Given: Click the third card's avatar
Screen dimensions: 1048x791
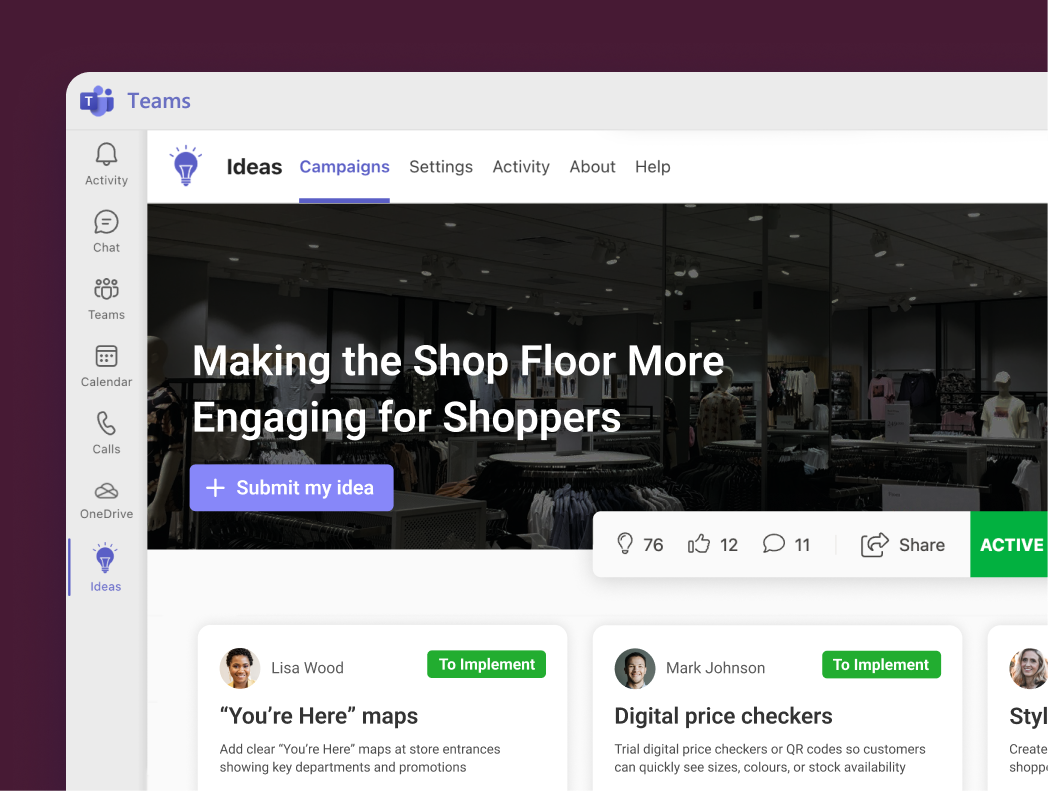Looking at the screenshot, I should pyautogui.click(x=1028, y=668).
